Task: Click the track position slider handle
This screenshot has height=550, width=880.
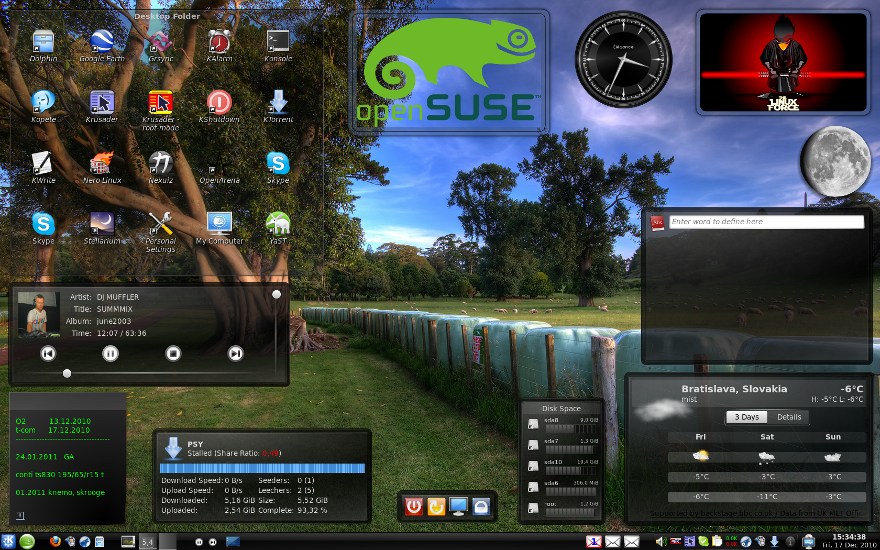Action: coord(67,373)
